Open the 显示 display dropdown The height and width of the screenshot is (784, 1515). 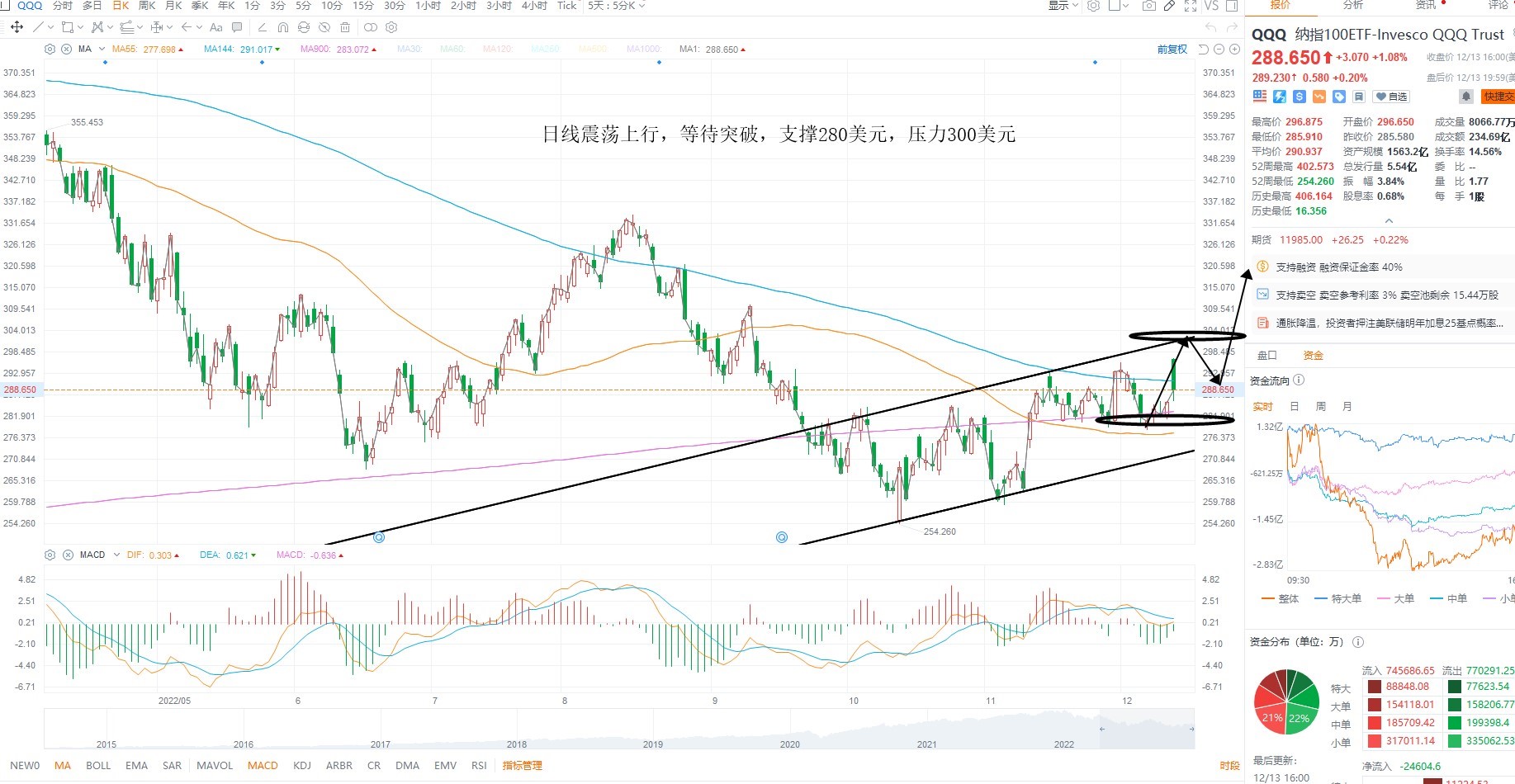pyautogui.click(x=1063, y=6)
